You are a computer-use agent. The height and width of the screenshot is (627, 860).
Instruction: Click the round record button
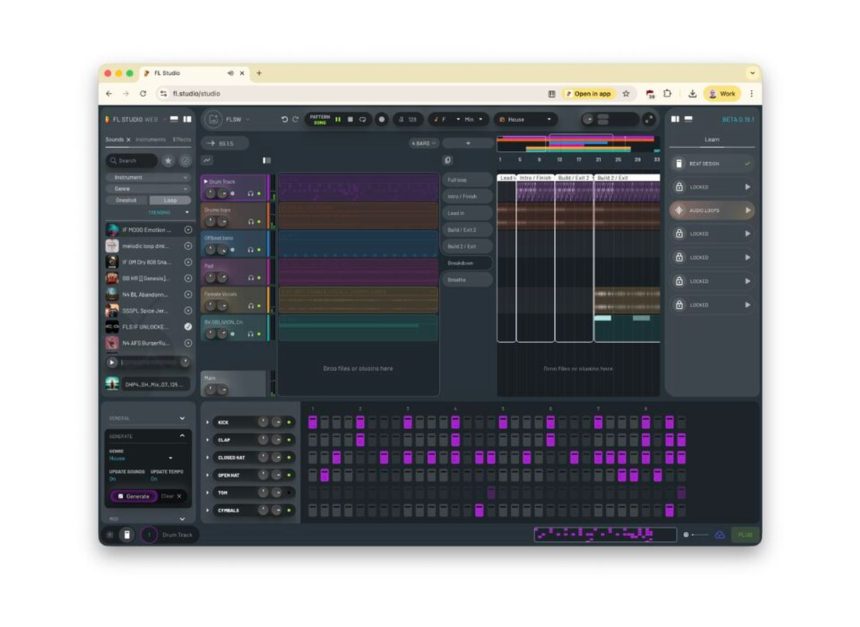(x=382, y=119)
